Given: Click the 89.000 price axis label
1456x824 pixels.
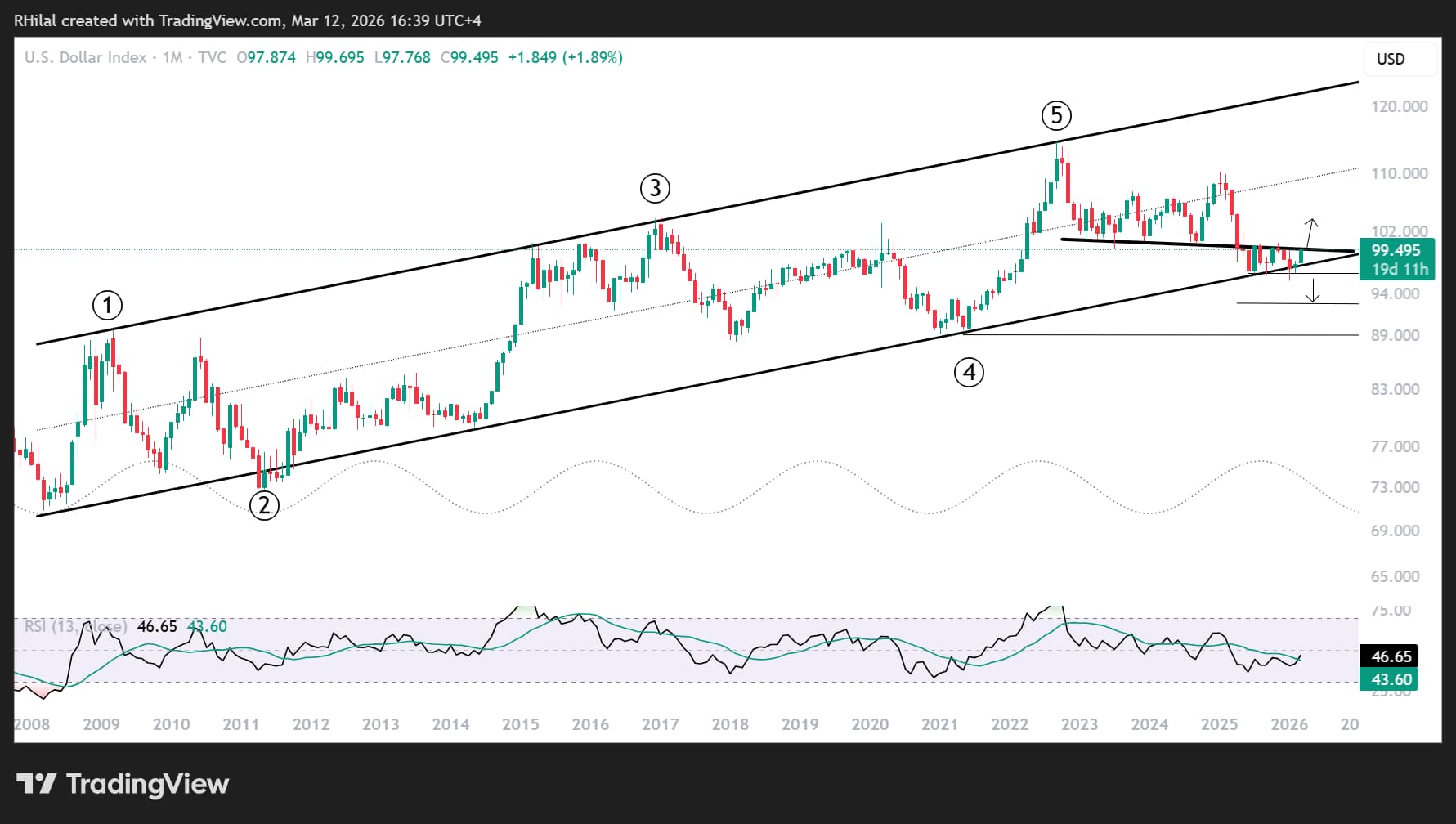Looking at the screenshot, I should coord(1395,335).
